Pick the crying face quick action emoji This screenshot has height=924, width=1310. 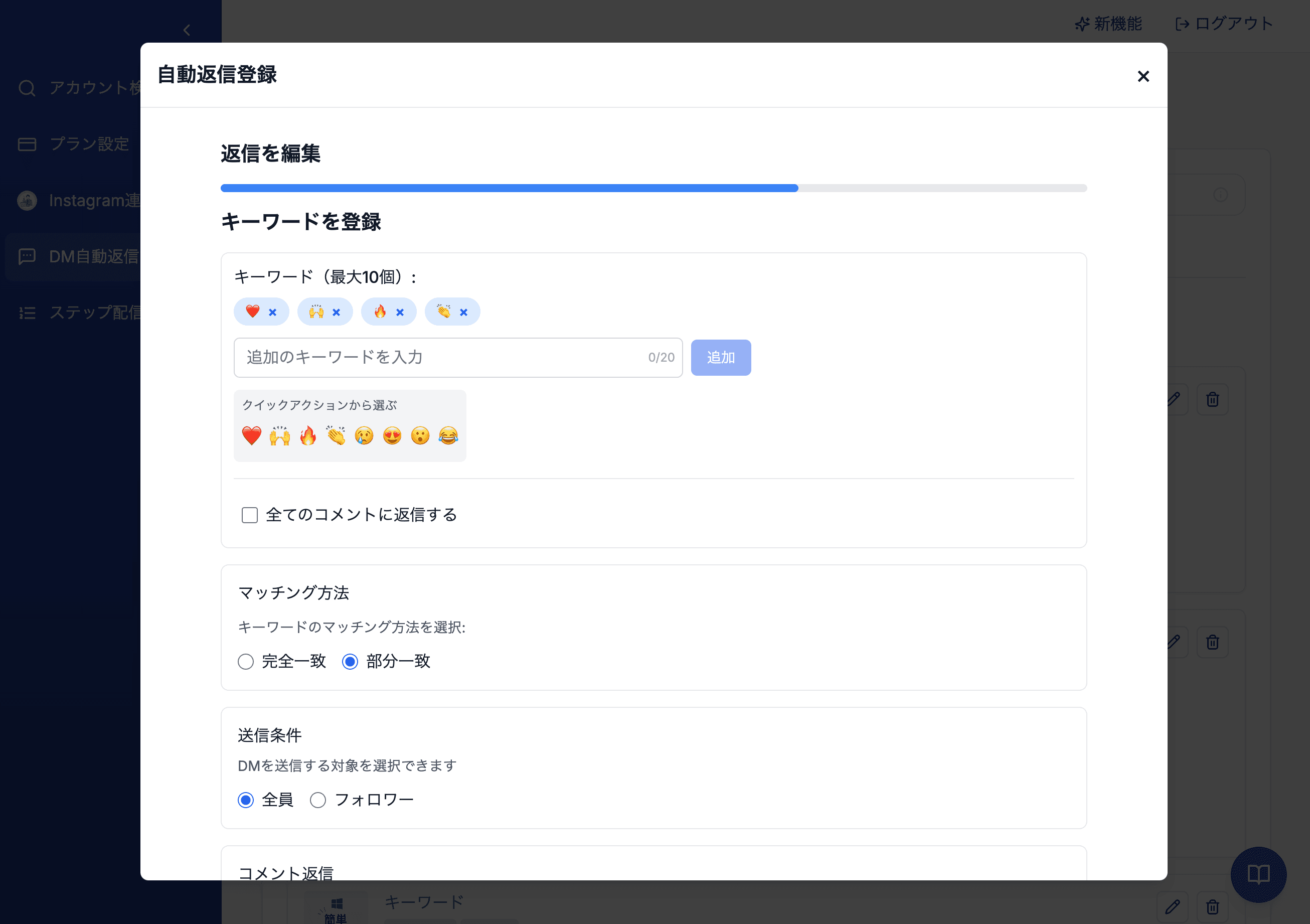[x=364, y=435]
